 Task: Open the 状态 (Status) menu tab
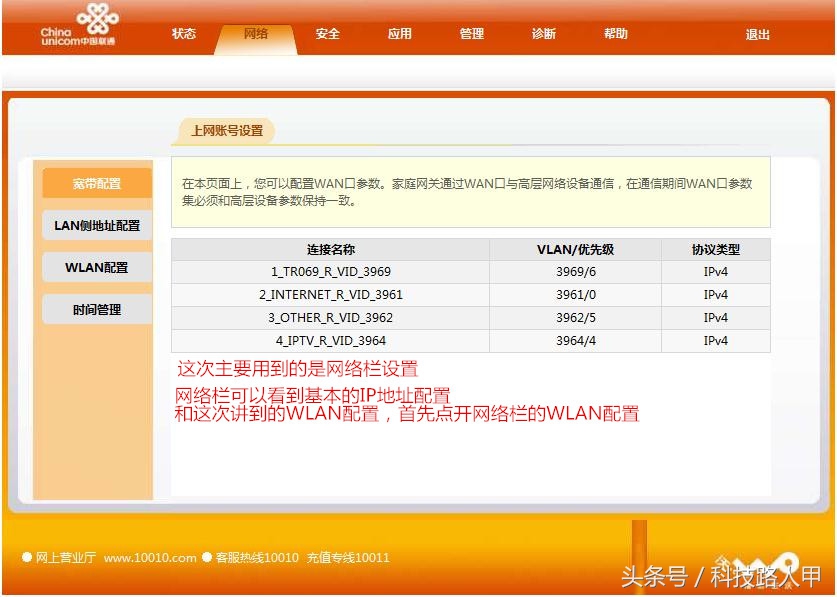tap(184, 33)
